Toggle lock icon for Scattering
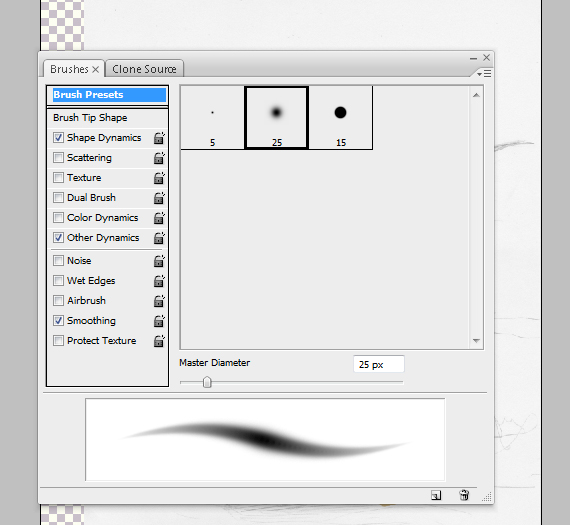570x525 pixels. click(x=159, y=158)
